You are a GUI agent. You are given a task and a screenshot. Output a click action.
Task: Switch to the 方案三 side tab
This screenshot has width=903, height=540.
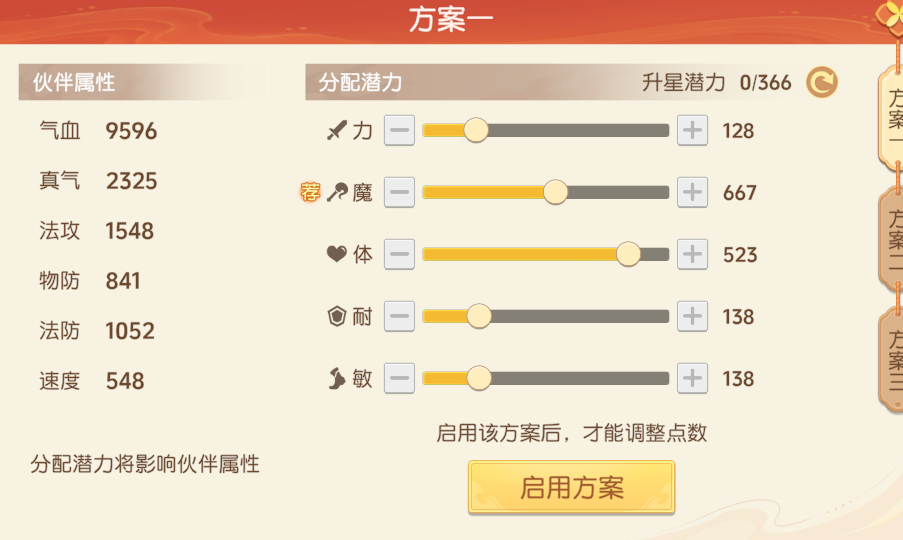pos(892,360)
